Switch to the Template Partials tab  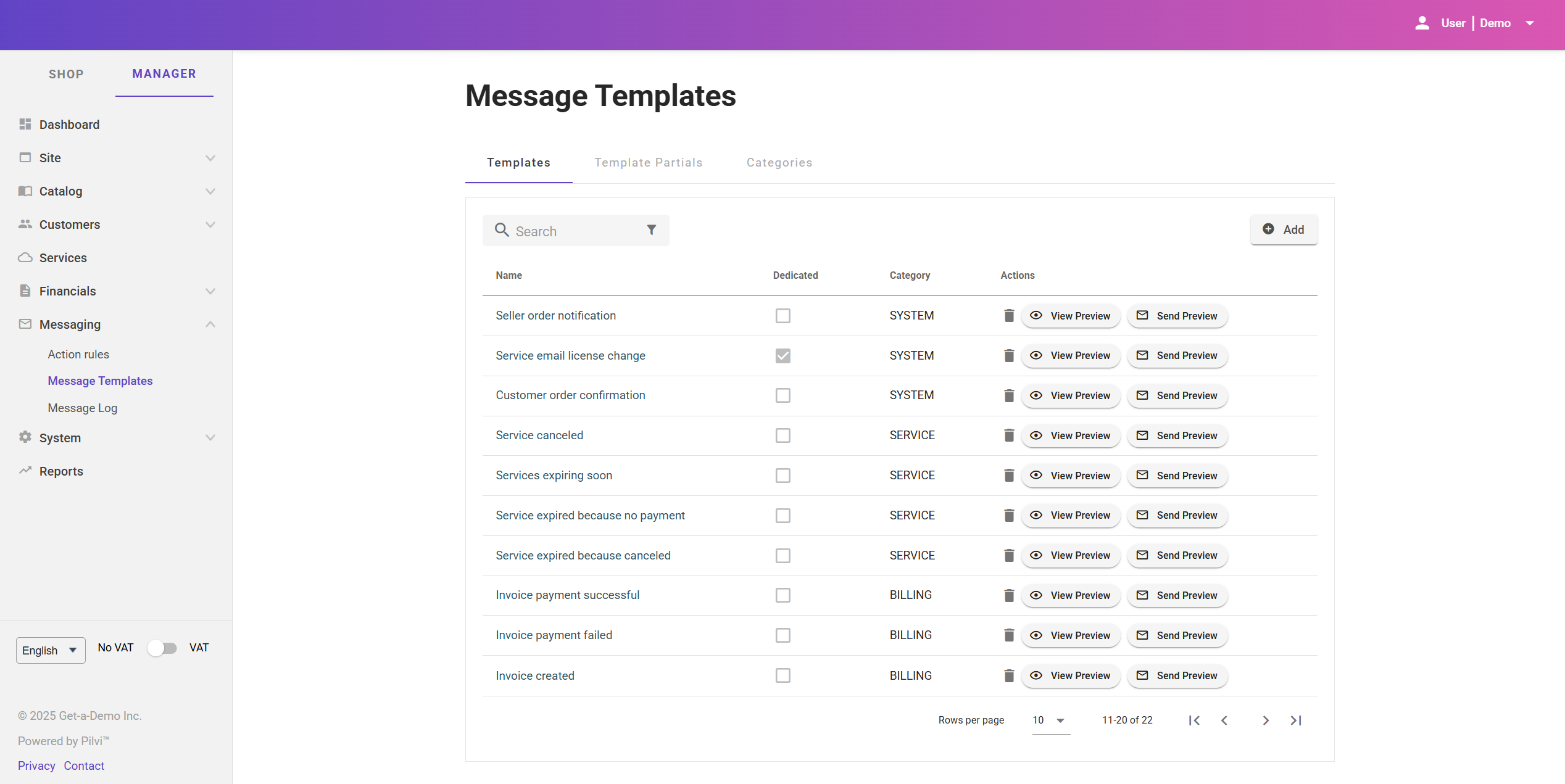tap(648, 163)
